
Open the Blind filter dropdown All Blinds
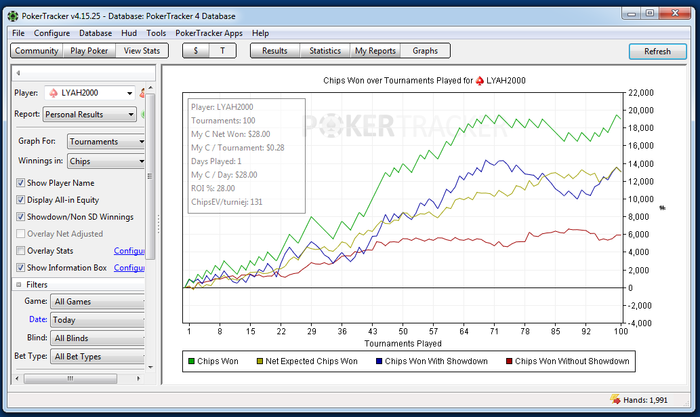[x=98, y=338]
